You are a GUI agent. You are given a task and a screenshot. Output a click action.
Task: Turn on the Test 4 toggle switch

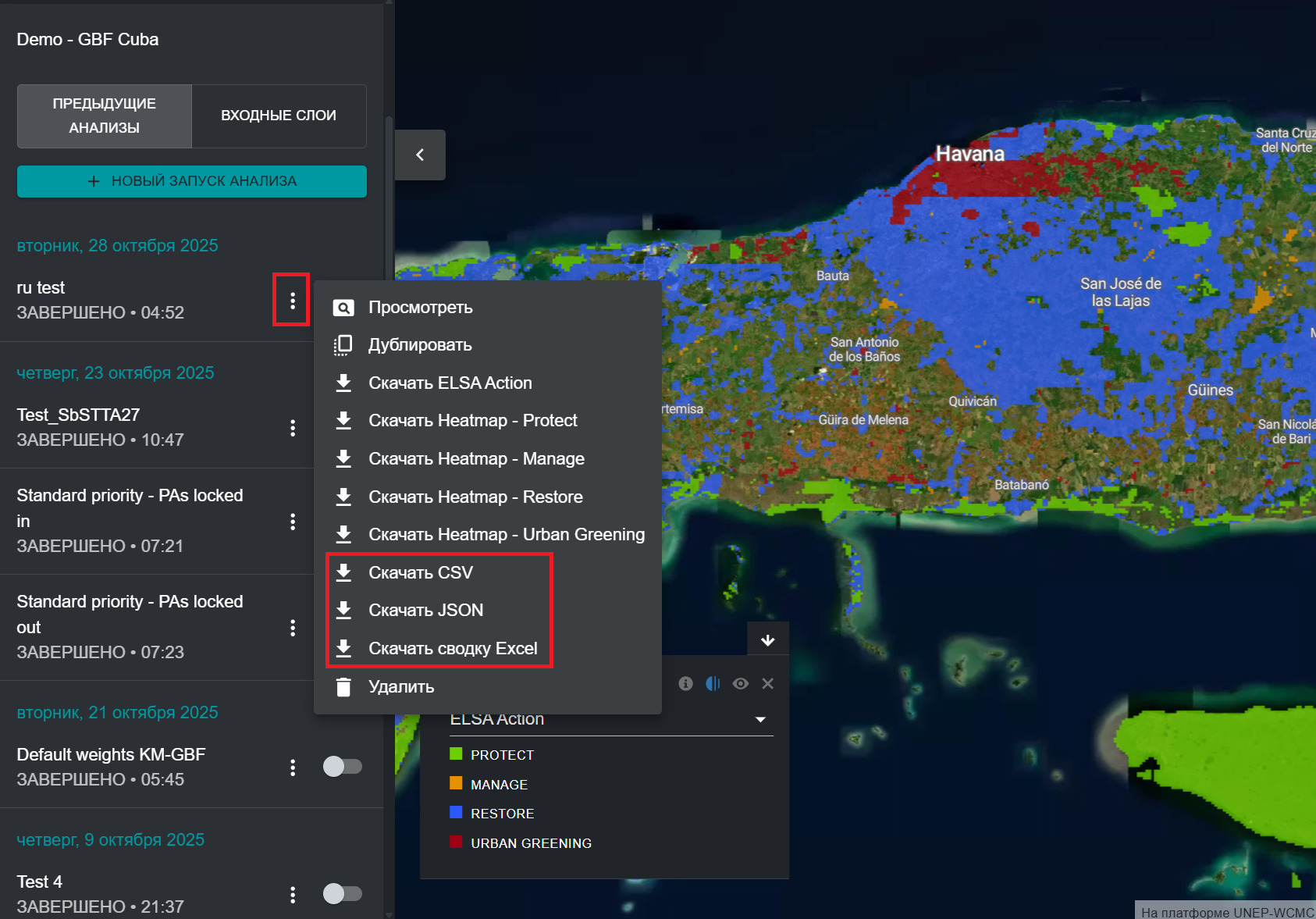(x=342, y=893)
